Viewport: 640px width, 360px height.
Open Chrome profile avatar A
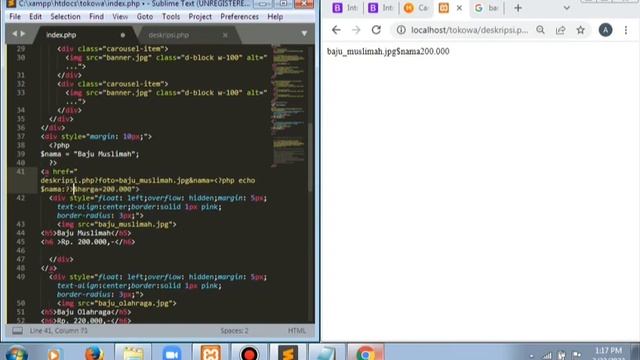coord(605,30)
